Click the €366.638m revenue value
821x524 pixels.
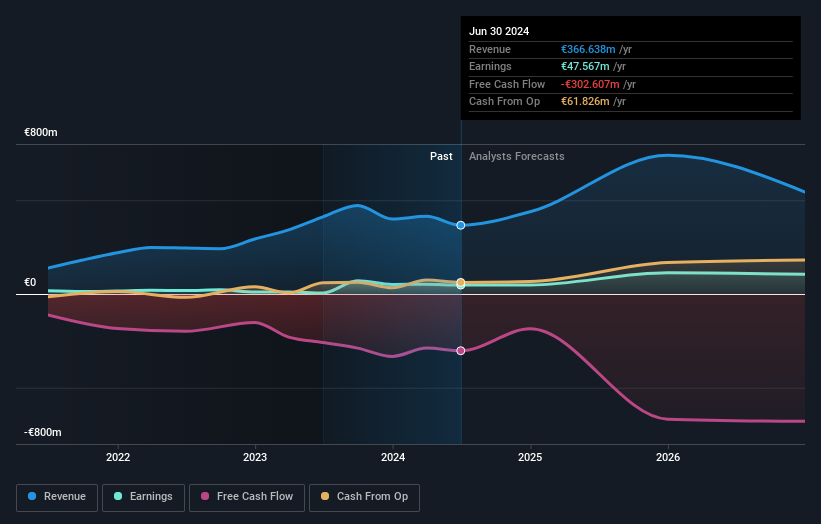[588, 49]
